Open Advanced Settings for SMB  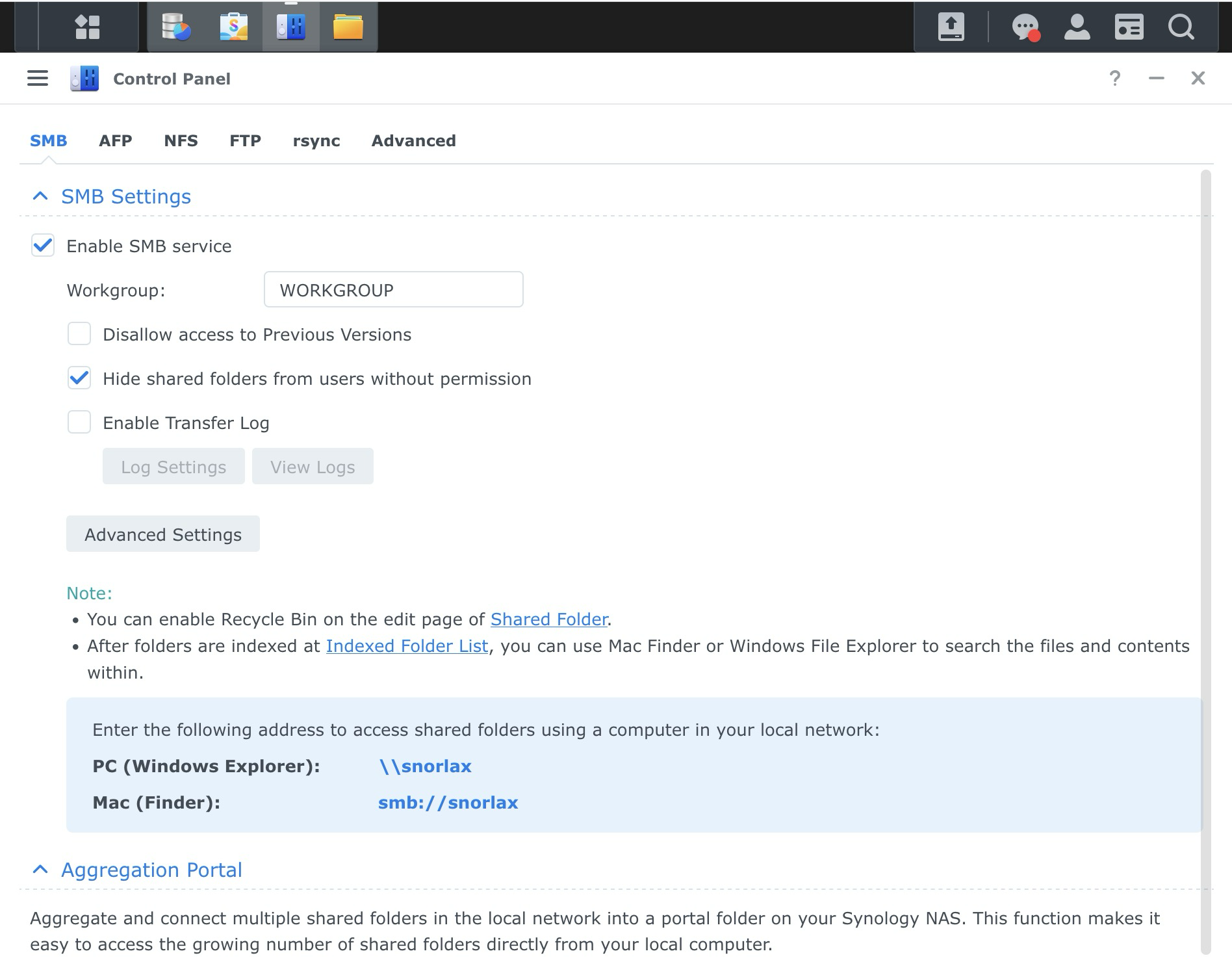click(163, 534)
